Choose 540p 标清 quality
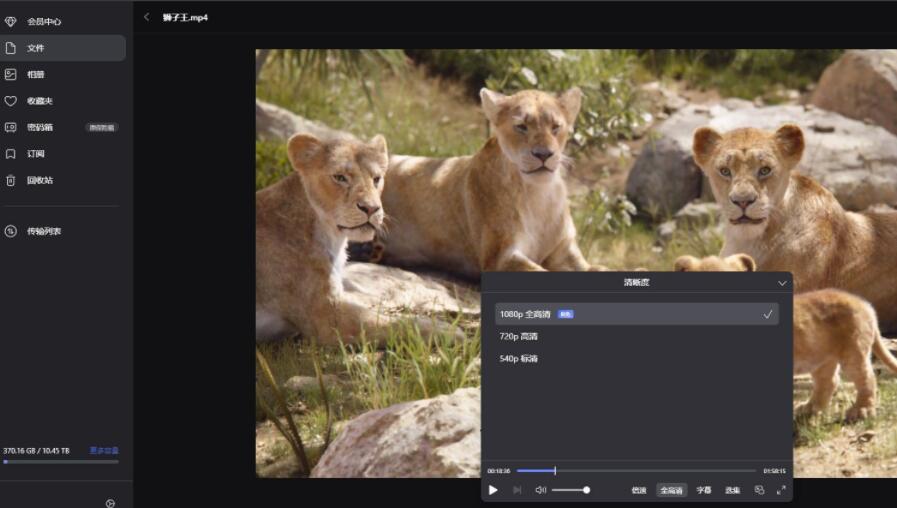Image resolution: width=897 pixels, height=508 pixels. (x=519, y=359)
